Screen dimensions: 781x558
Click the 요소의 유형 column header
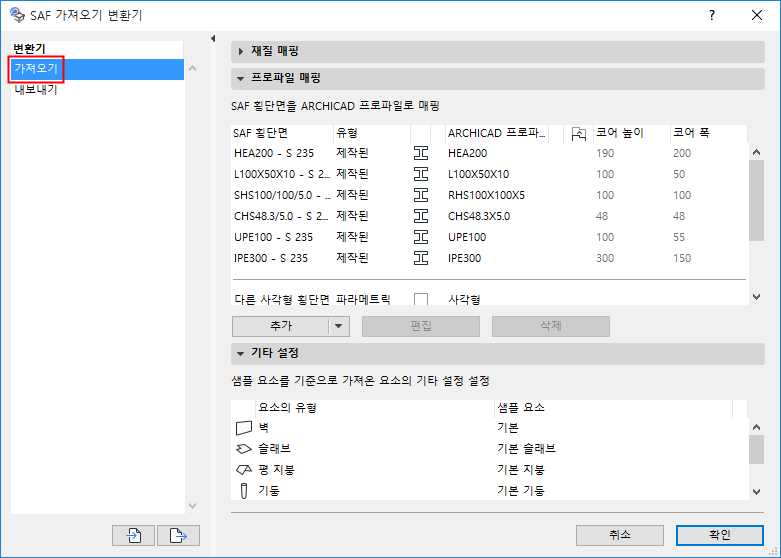[375, 408]
